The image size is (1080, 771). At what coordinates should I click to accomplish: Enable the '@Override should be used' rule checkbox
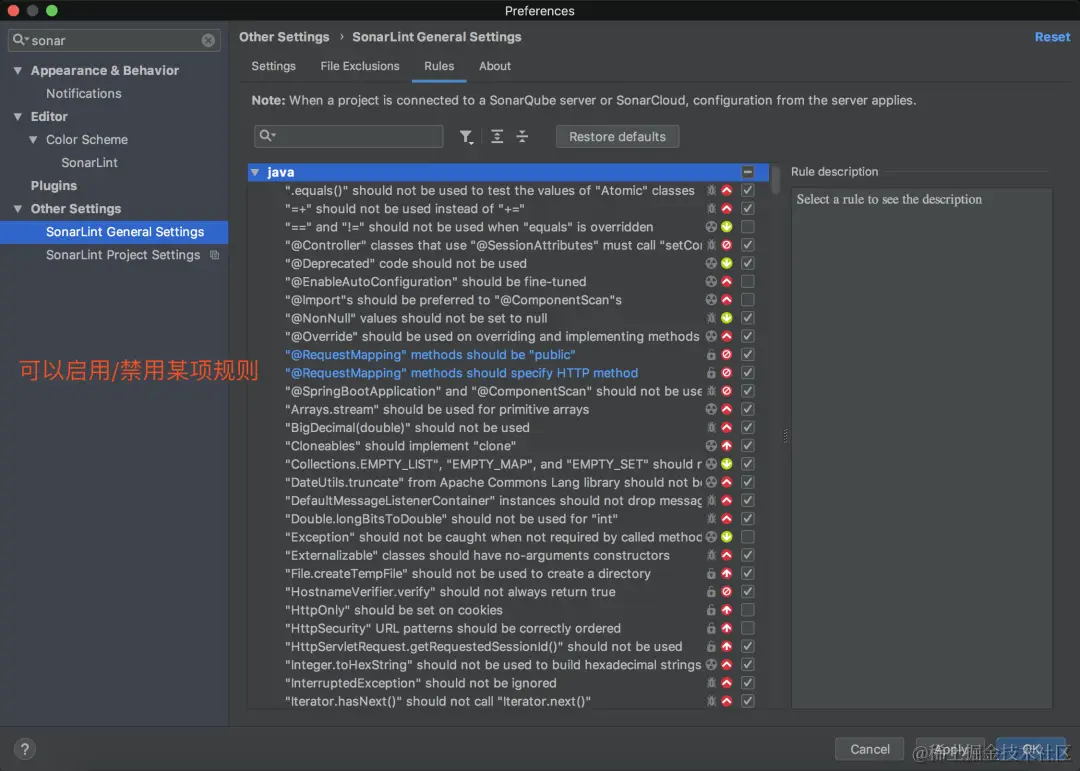(x=747, y=336)
